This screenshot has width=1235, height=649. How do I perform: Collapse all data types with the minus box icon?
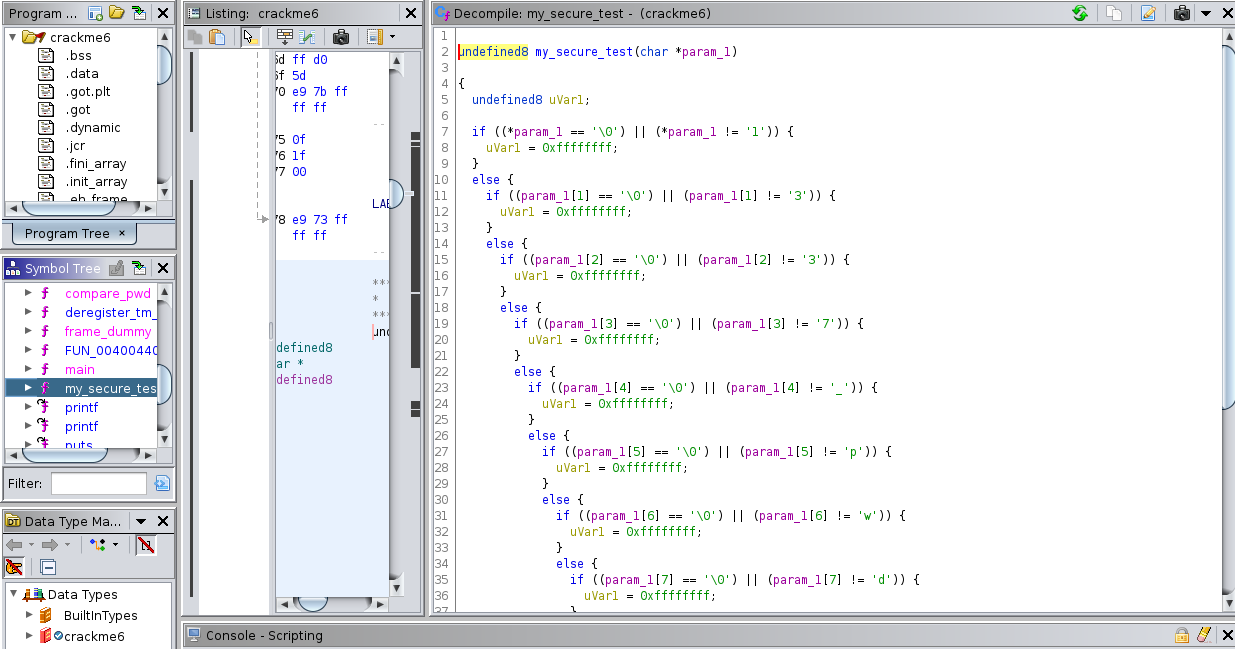point(48,567)
